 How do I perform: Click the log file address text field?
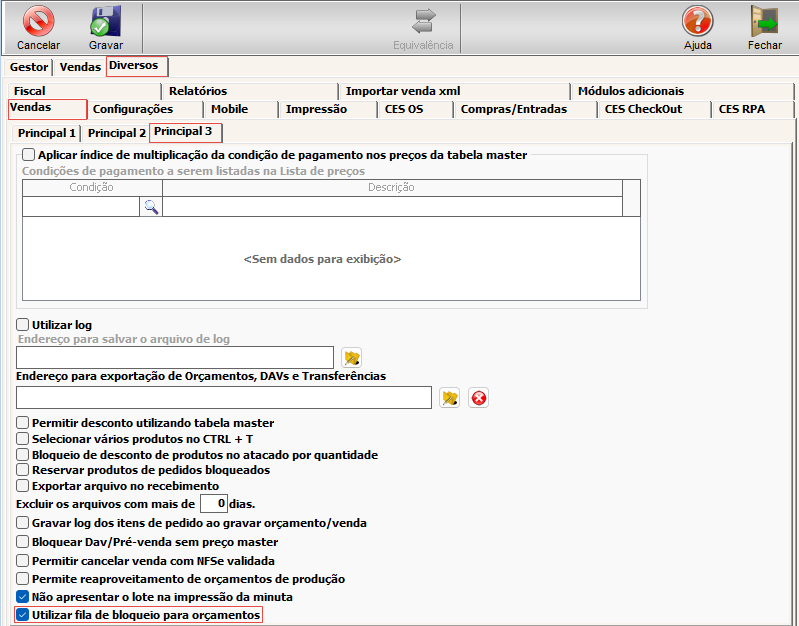click(x=175, y=358)
